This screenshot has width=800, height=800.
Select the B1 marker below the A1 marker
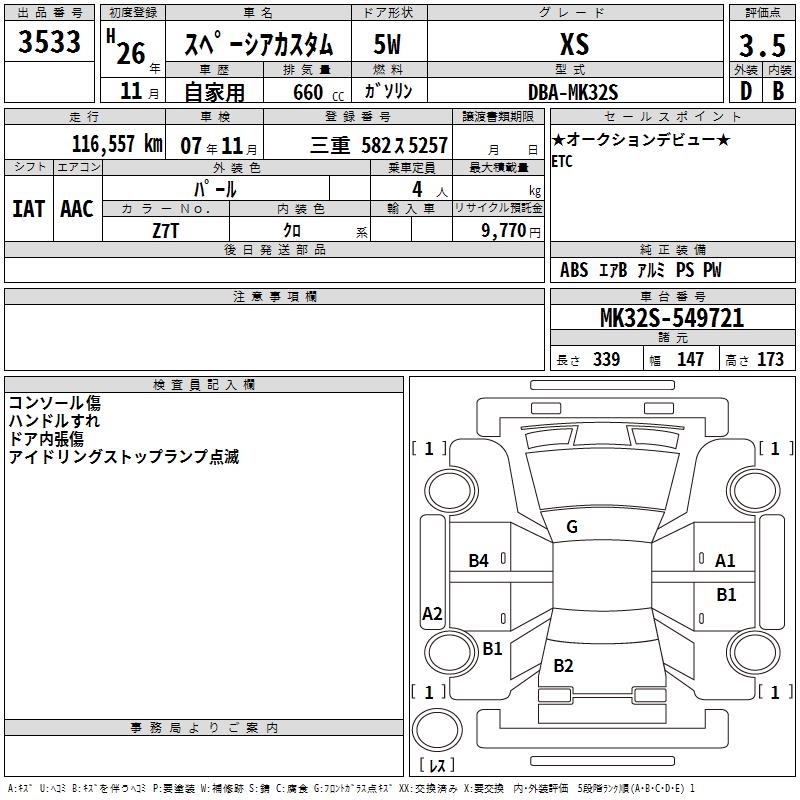725,594
